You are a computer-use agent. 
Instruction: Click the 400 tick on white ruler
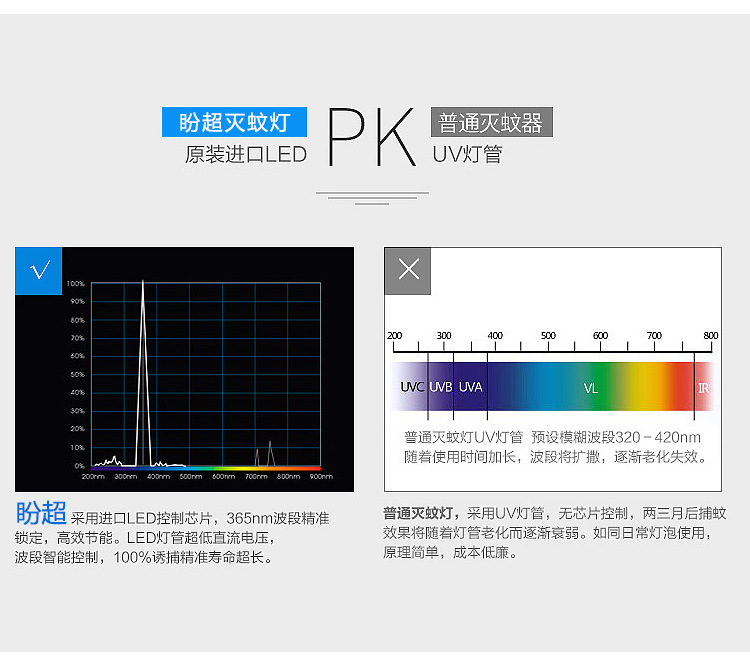495,335
